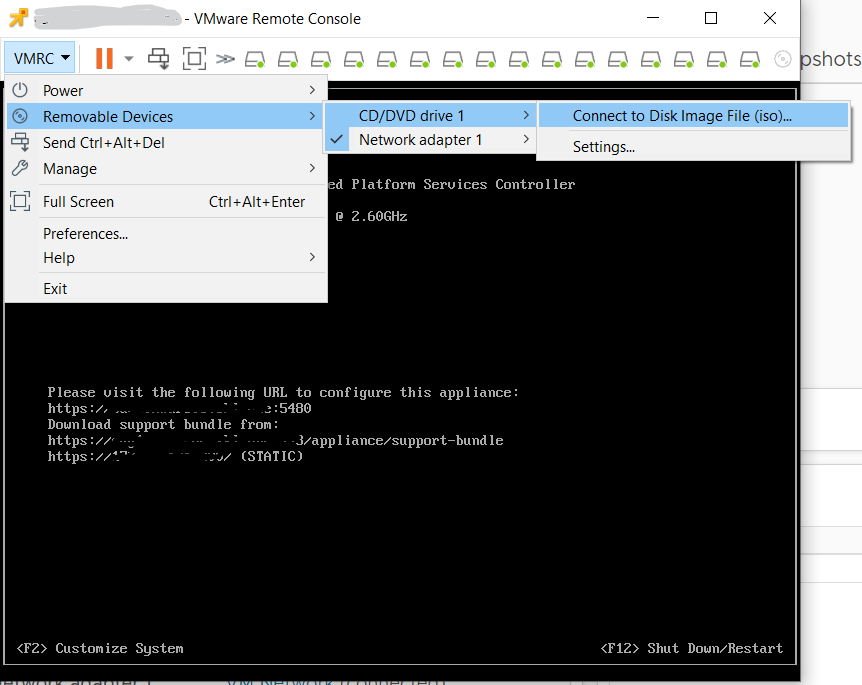Click the VMware Remote Console title bar icon

tap(18, 18)
